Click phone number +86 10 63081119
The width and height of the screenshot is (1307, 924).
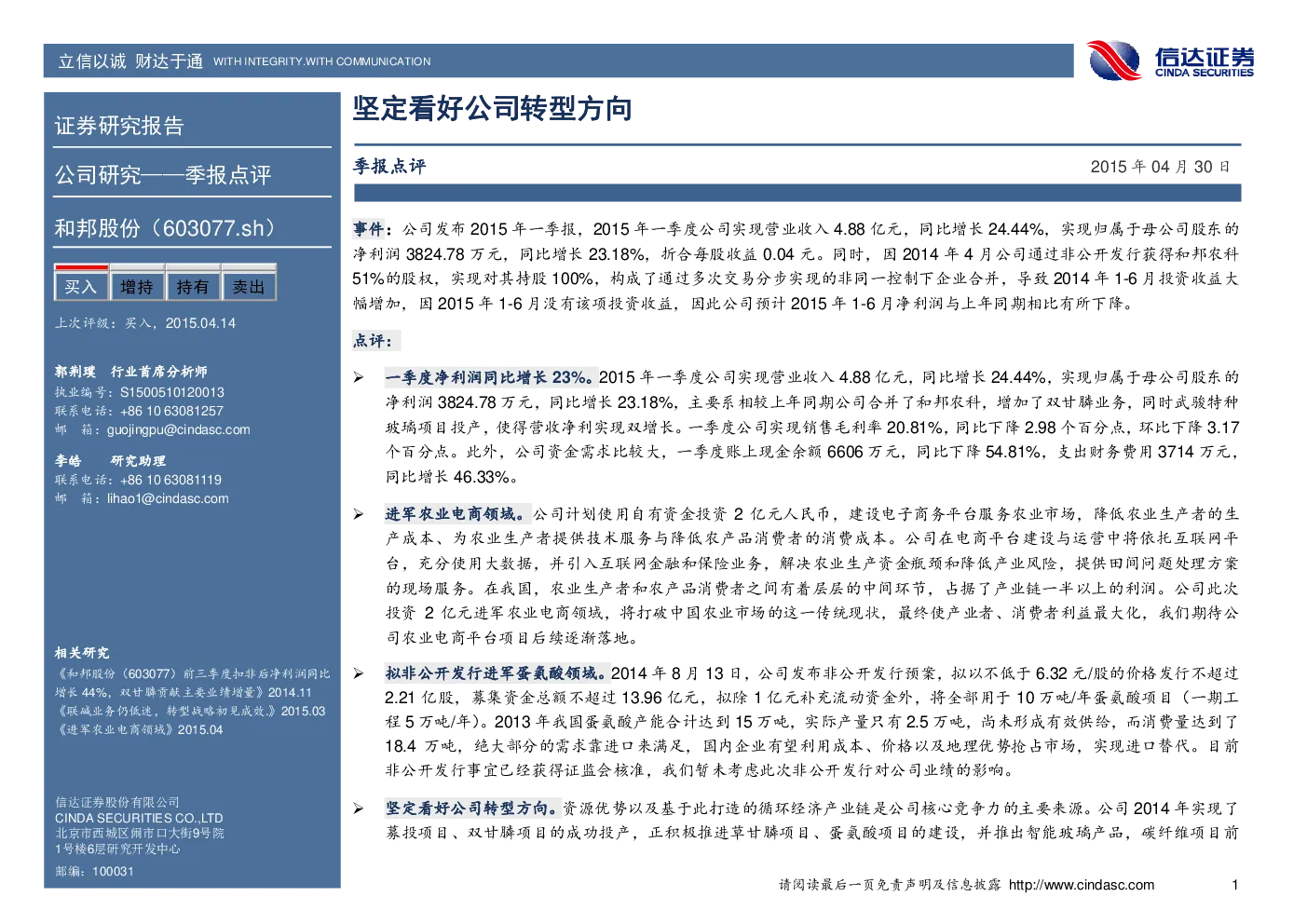click(x=171, y=480)
